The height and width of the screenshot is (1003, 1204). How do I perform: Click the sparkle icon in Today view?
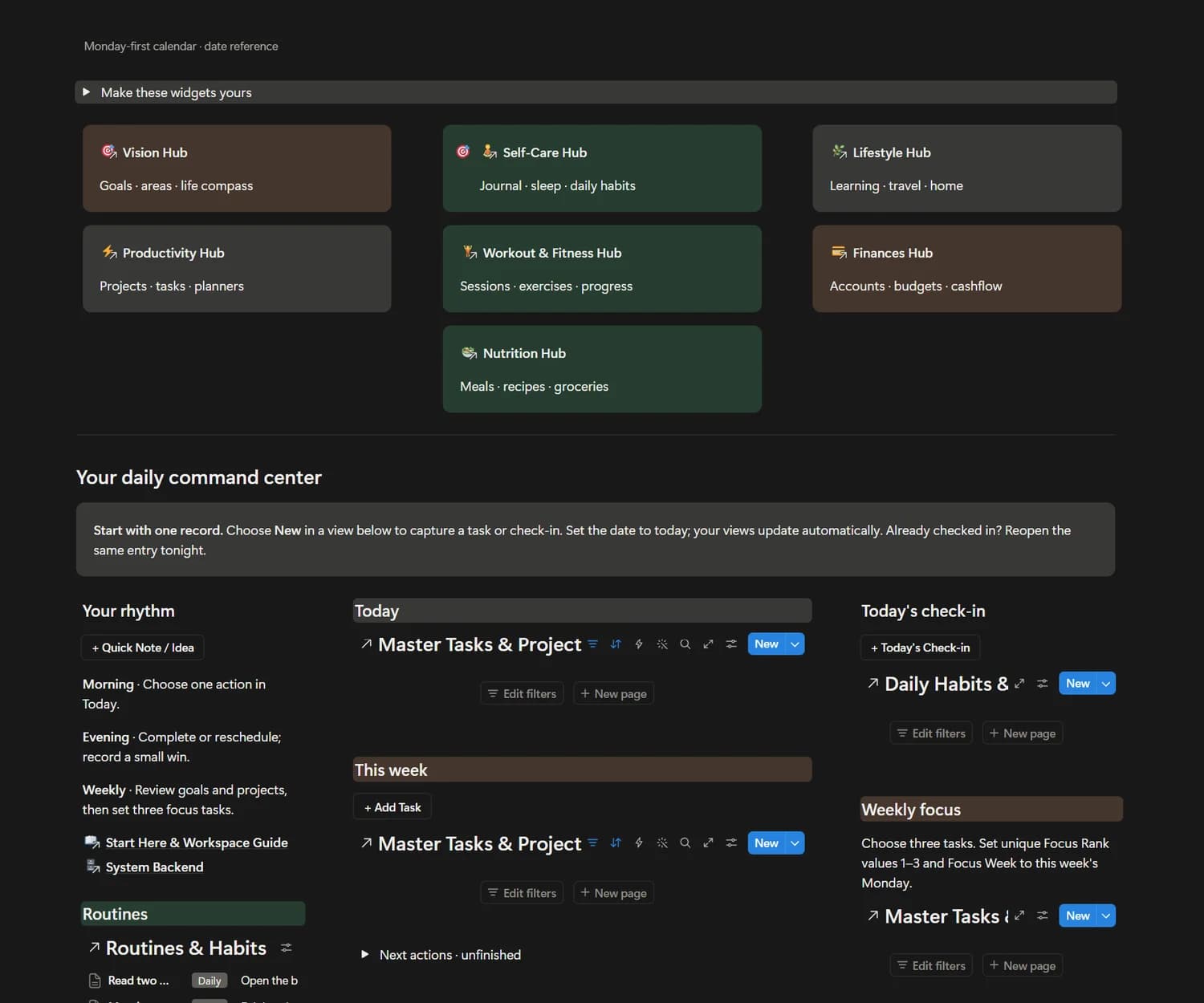(662, 644)
